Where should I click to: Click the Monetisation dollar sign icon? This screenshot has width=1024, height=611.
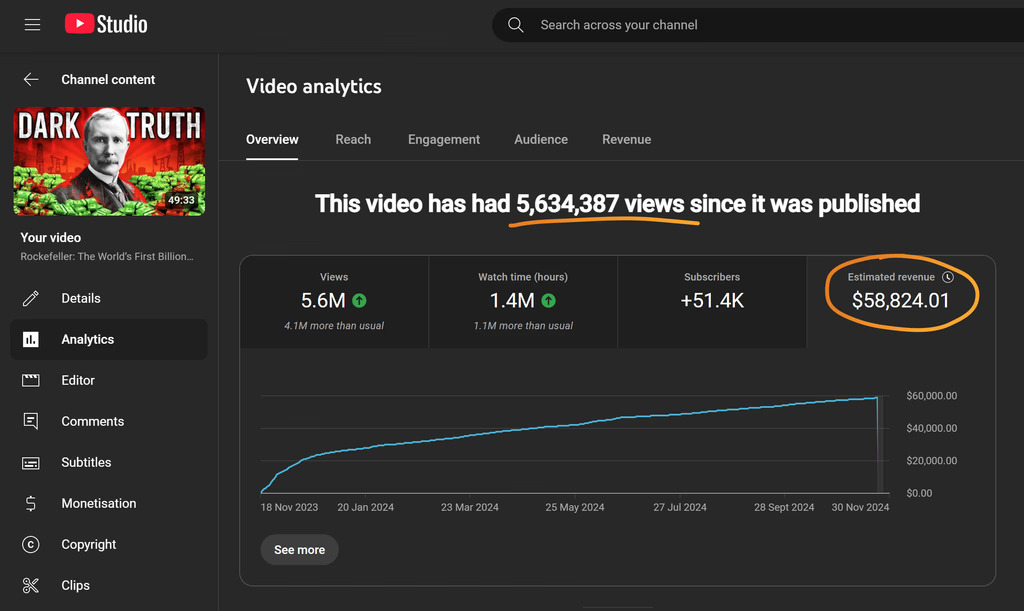pyautogui.click(x=31, y=503)
